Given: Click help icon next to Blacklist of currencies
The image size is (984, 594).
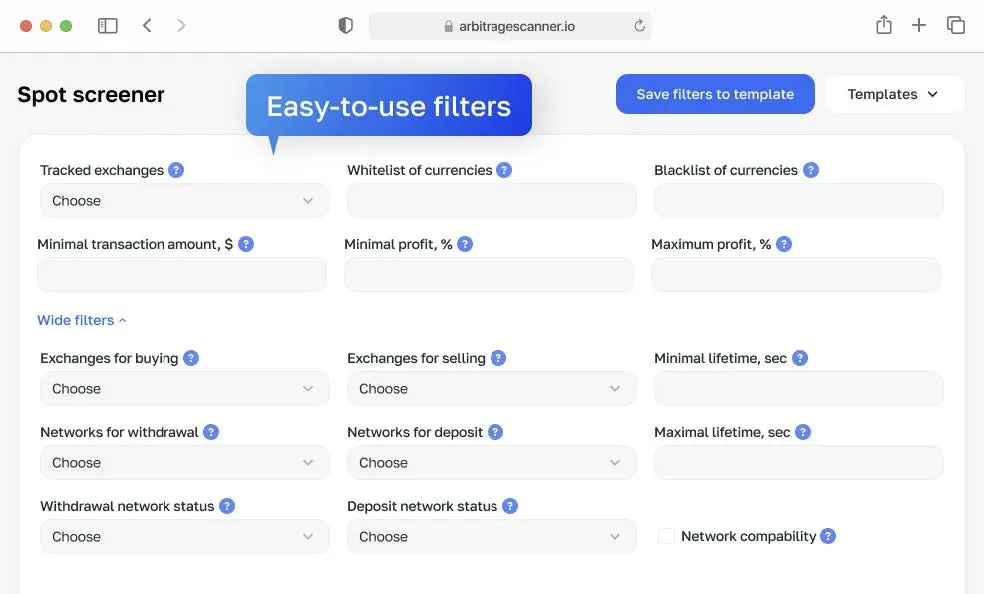Looking at the screenshot, I should [x=811, y=170].
